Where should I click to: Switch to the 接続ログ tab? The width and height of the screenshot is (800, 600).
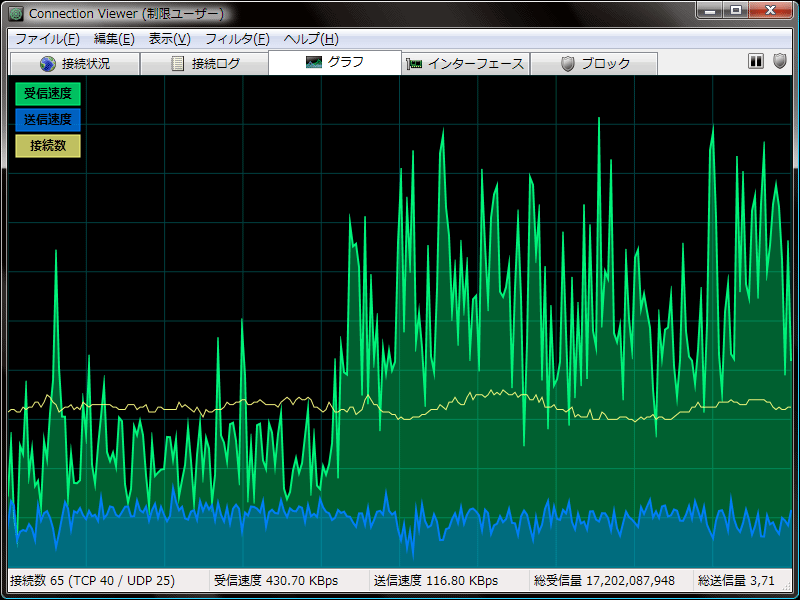pos(205,64)
